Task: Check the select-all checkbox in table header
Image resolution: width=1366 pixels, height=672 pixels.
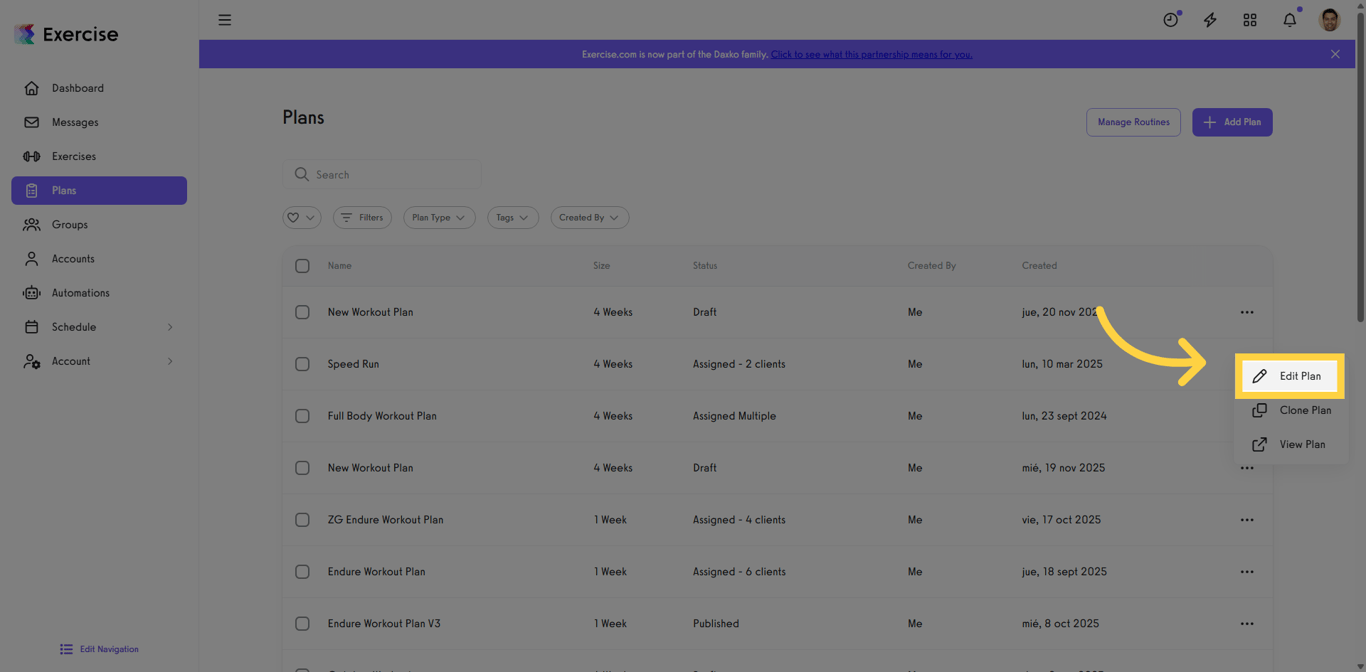Action: click(302, 266)
